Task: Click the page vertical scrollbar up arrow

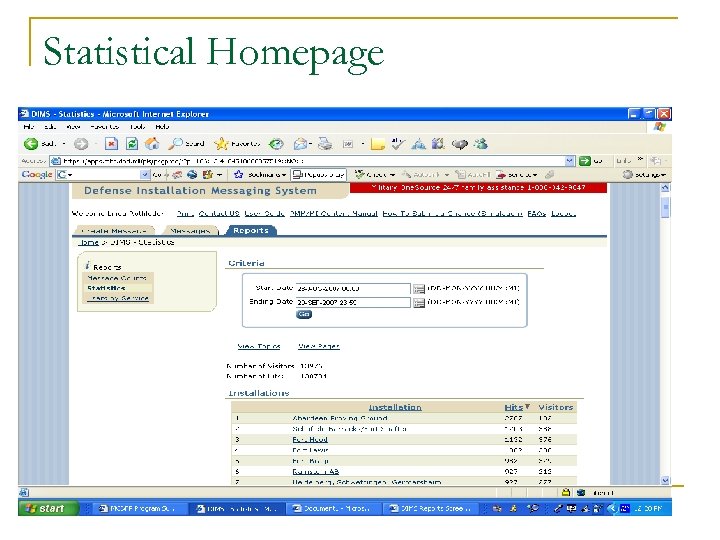Action: click(x=665, y=188)
